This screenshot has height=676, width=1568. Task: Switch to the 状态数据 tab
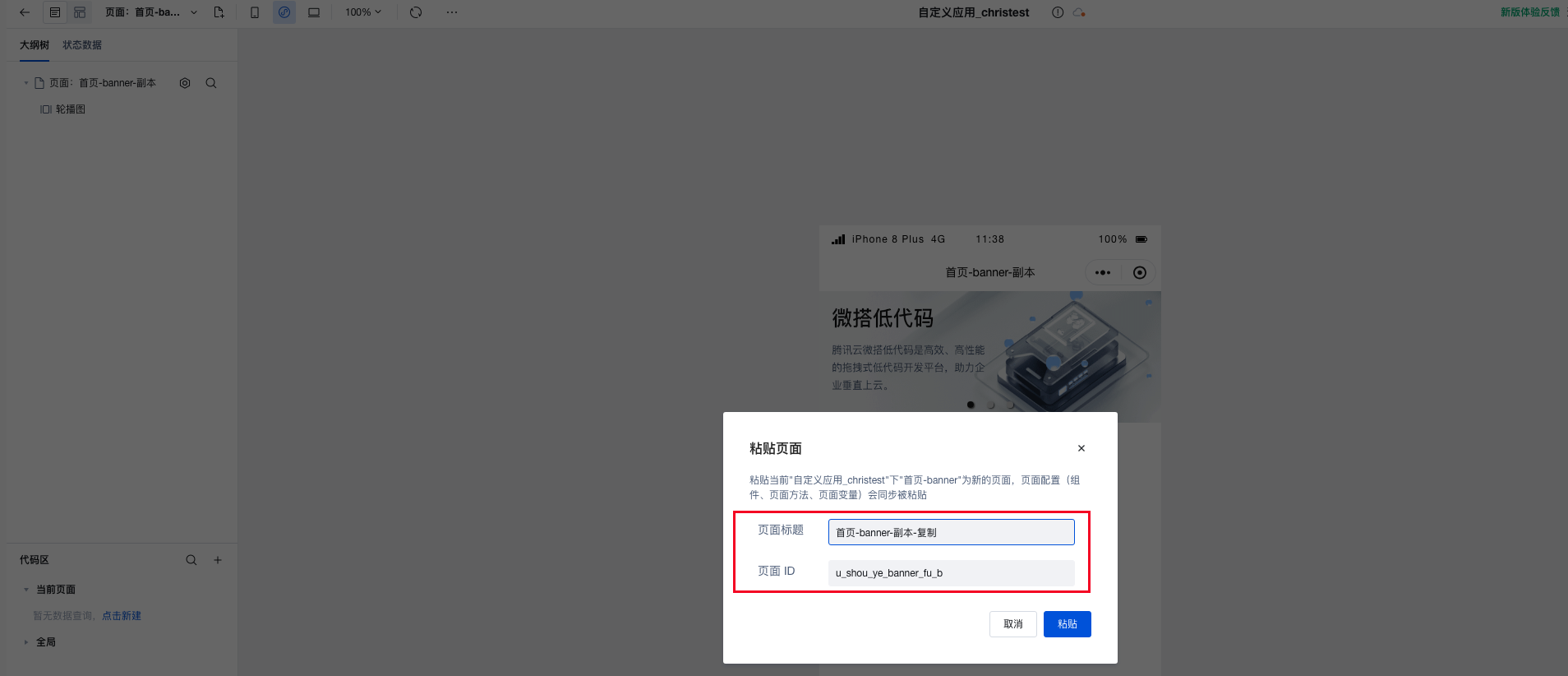pyautogui.click(x=82, y=45)
